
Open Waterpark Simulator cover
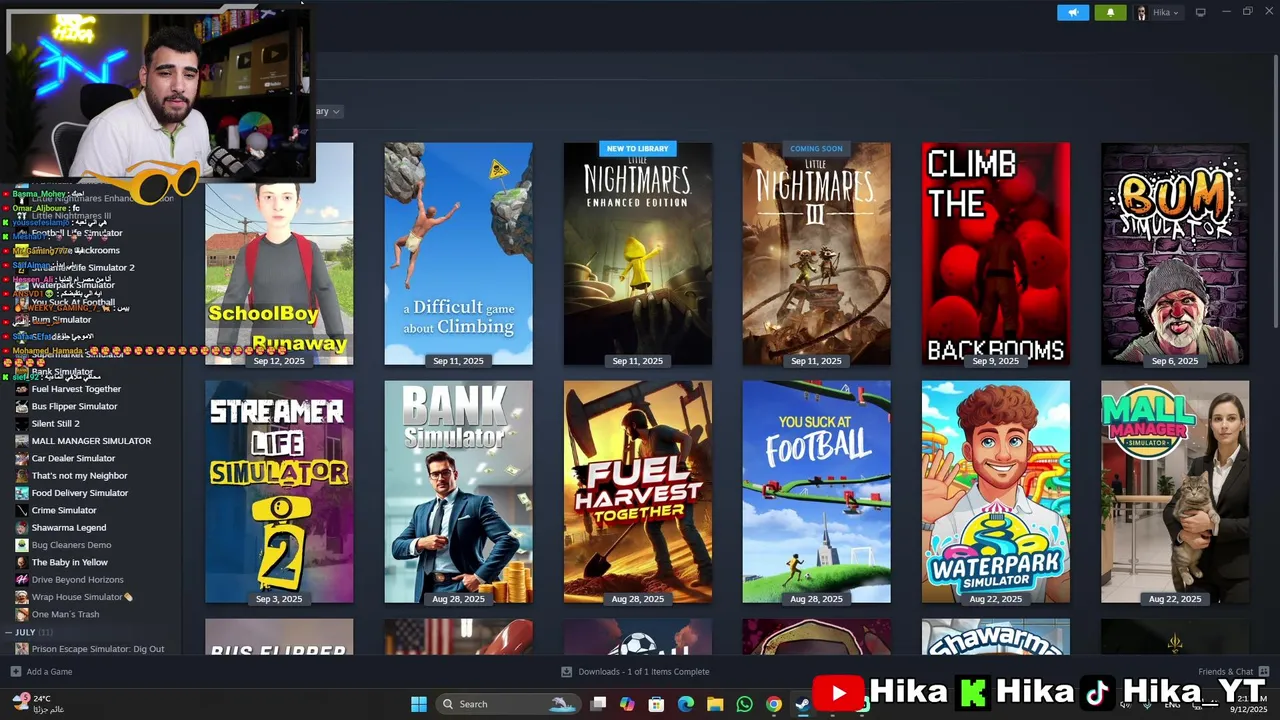[x=996, y=492]
